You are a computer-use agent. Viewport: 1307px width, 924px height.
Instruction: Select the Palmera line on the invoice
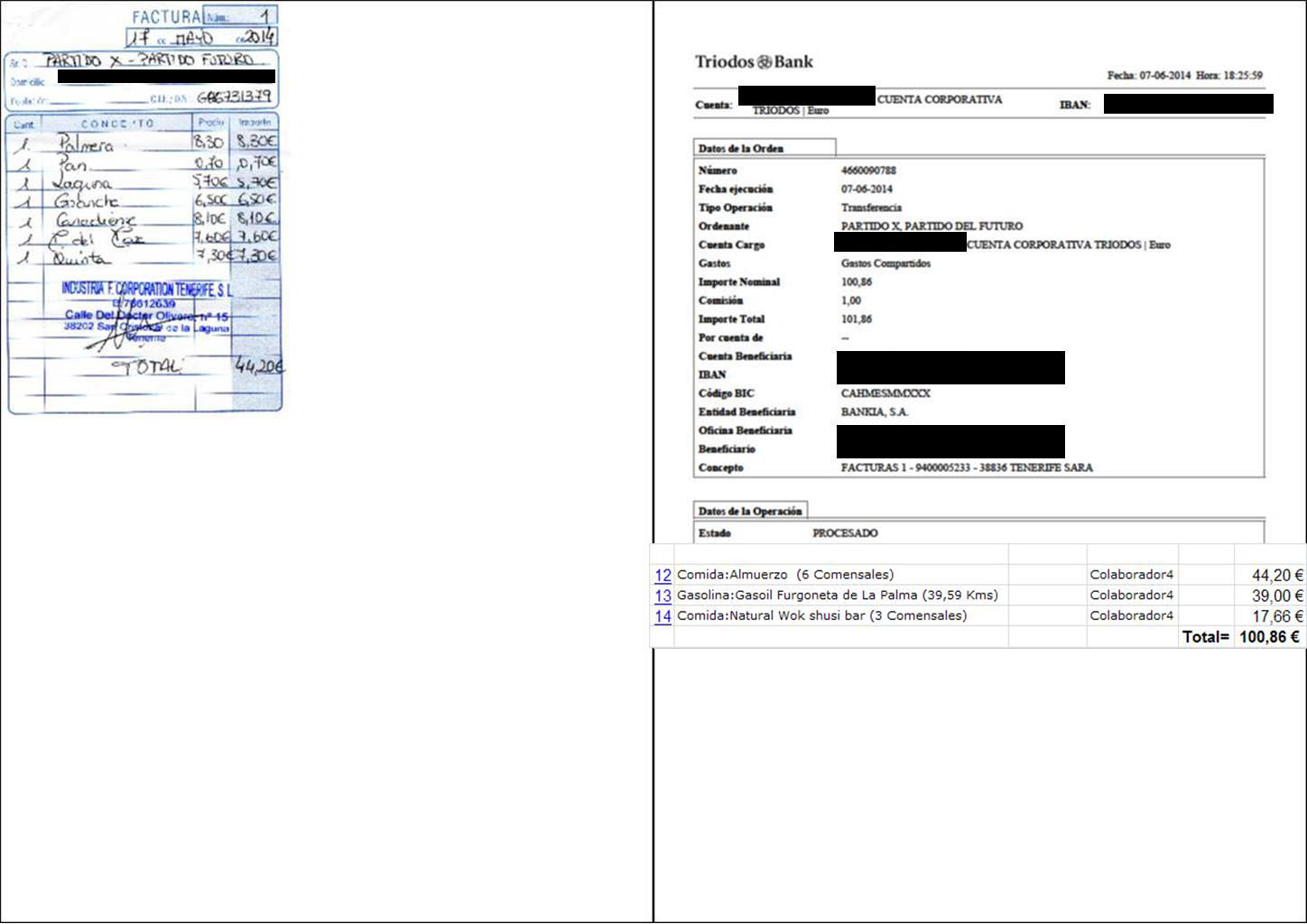coord(144,143)
